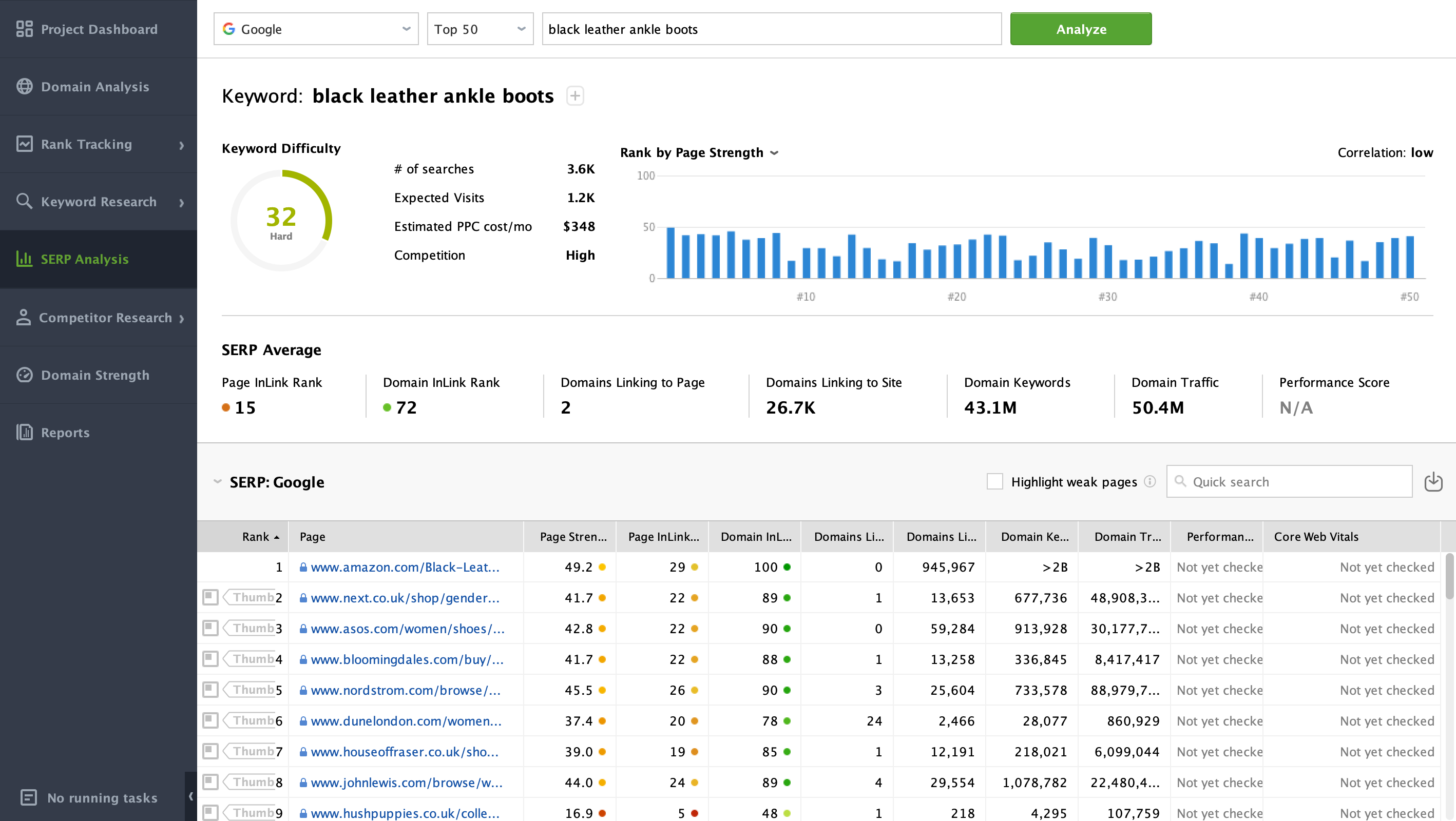Viewport: 1456px width, 821px height.
Task: Open the Project Dashboard menu item
Action: [x=99, y=29]
